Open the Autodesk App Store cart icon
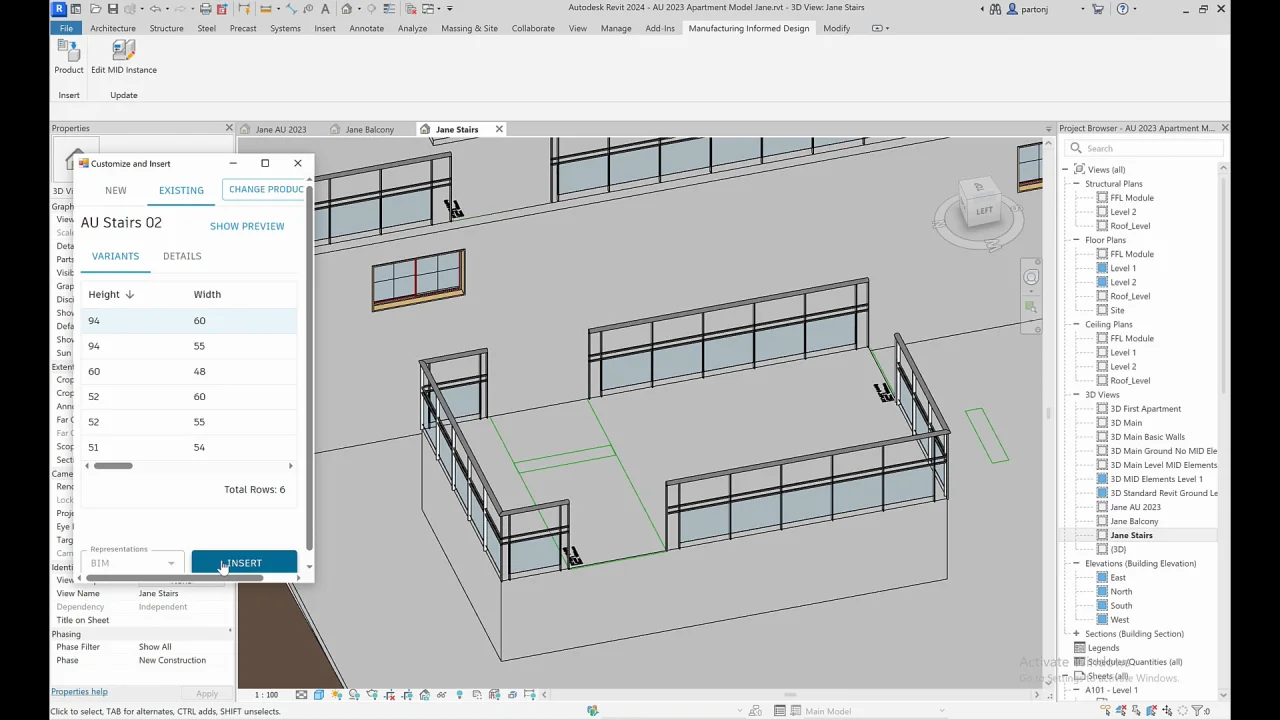The width and height of the screenshot is (1280, 720). (1098, 9)
